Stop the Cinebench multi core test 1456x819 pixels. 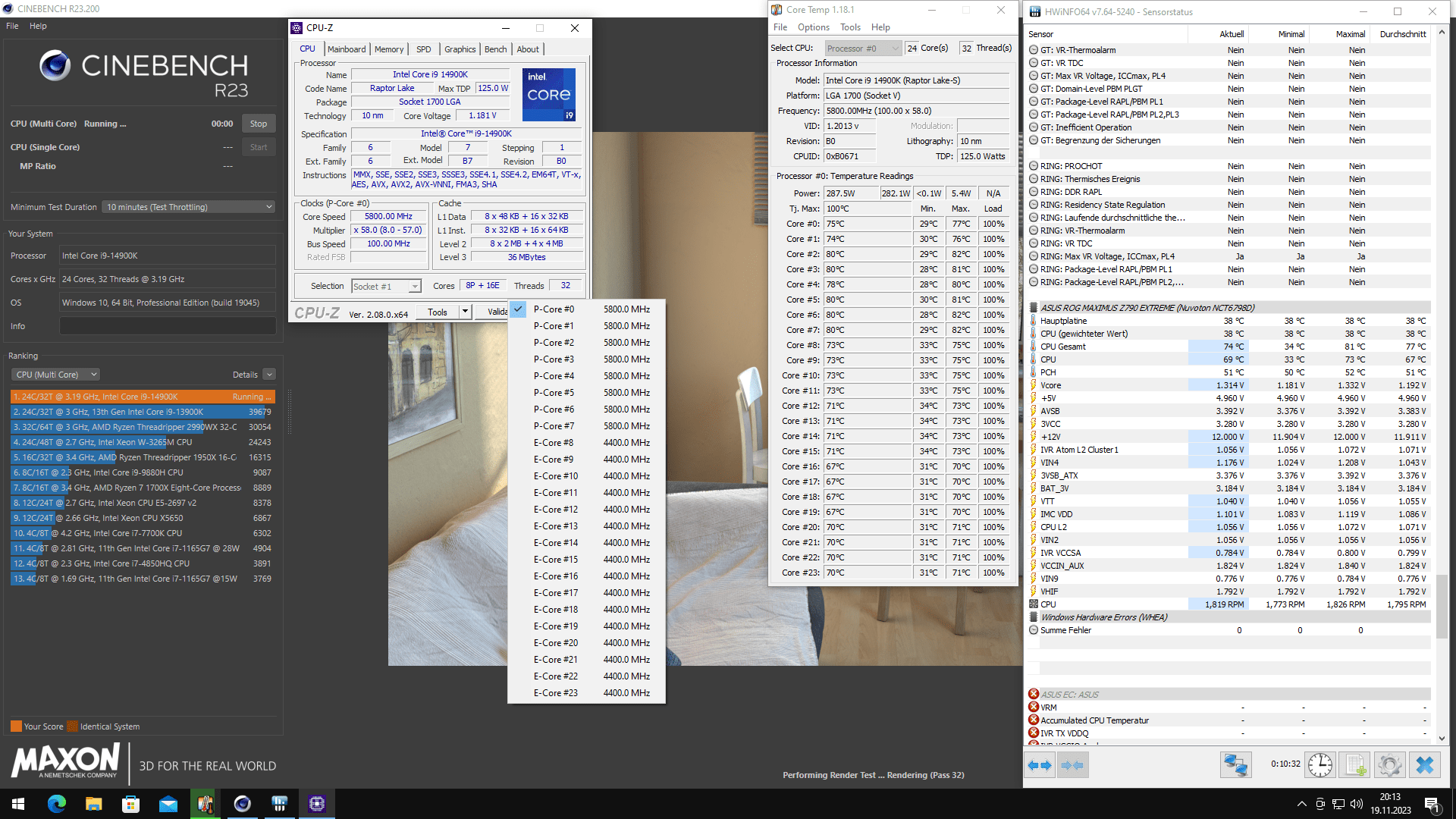coord(259,124)
